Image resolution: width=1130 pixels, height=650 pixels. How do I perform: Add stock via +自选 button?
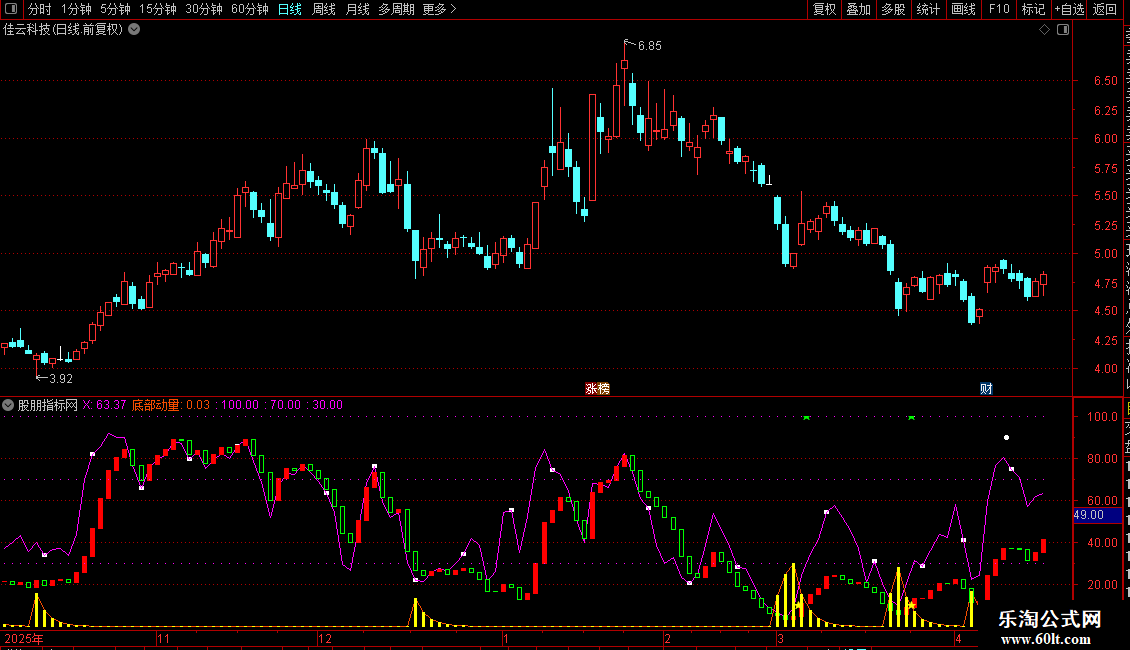[x=1069, y=9]
